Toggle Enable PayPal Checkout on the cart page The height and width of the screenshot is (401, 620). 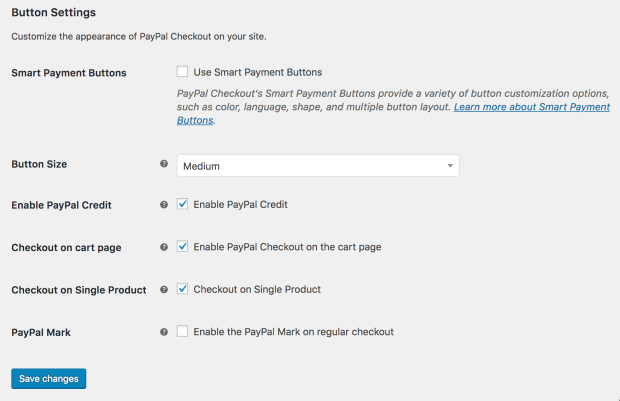[182, 246]
